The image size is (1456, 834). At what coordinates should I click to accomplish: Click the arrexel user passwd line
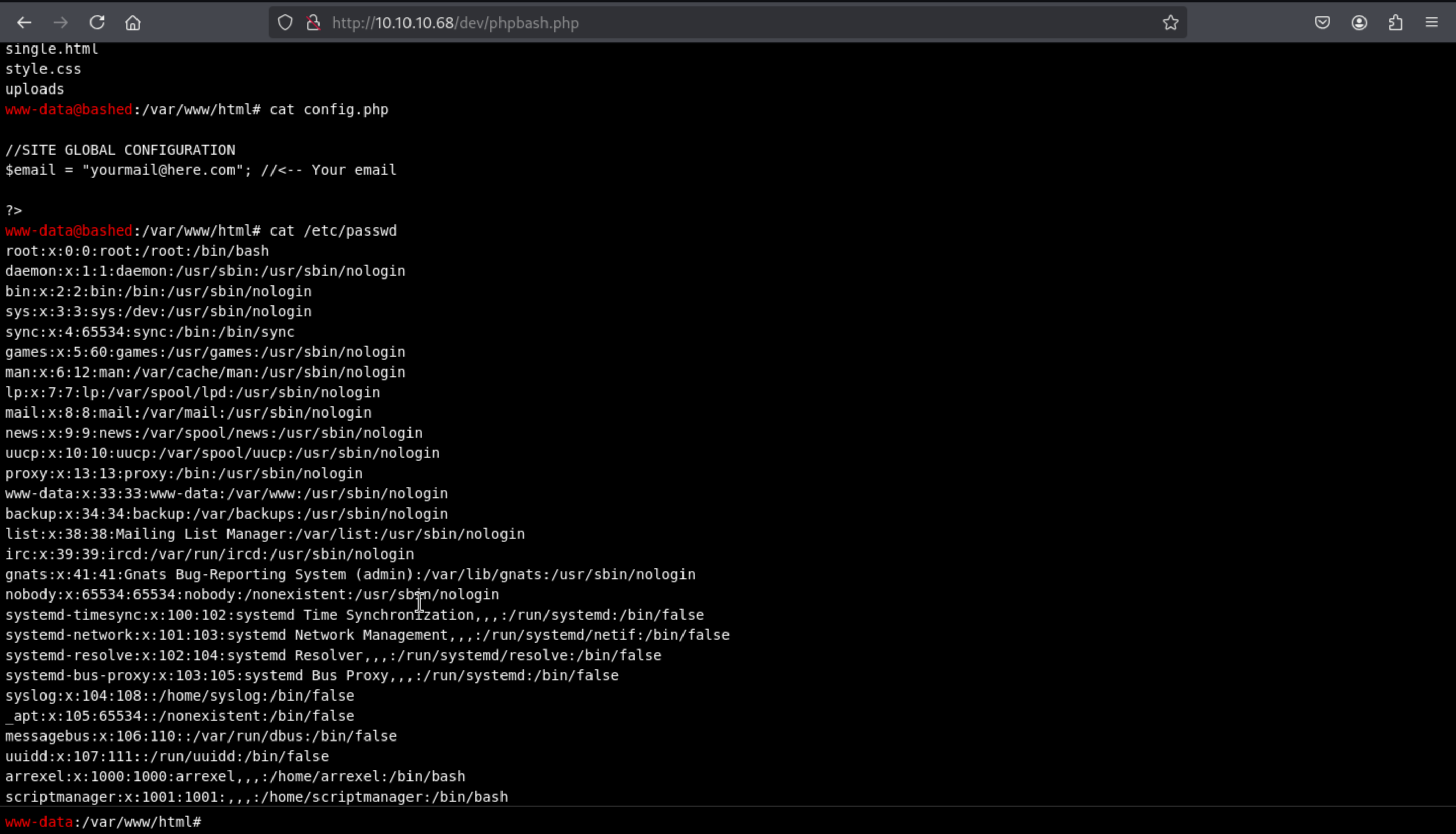coord(235,777)
